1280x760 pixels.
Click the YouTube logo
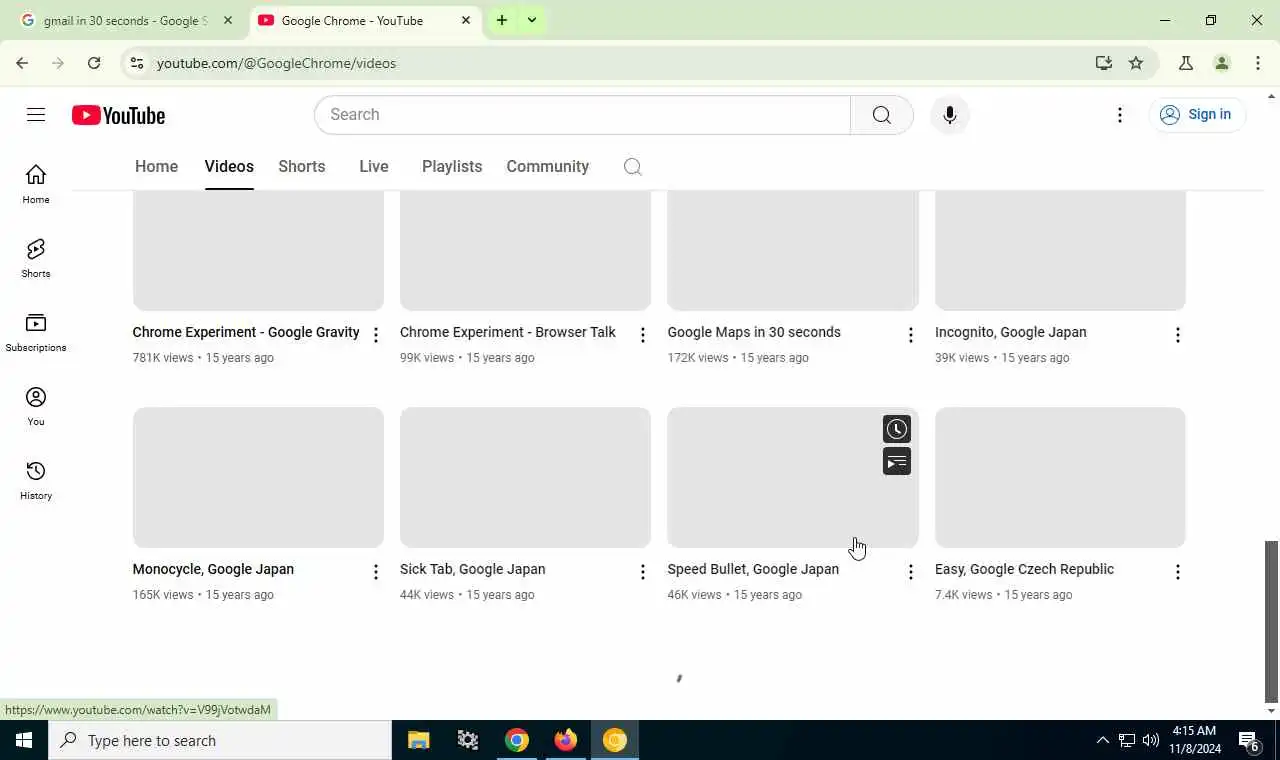[x=118, y=115]
